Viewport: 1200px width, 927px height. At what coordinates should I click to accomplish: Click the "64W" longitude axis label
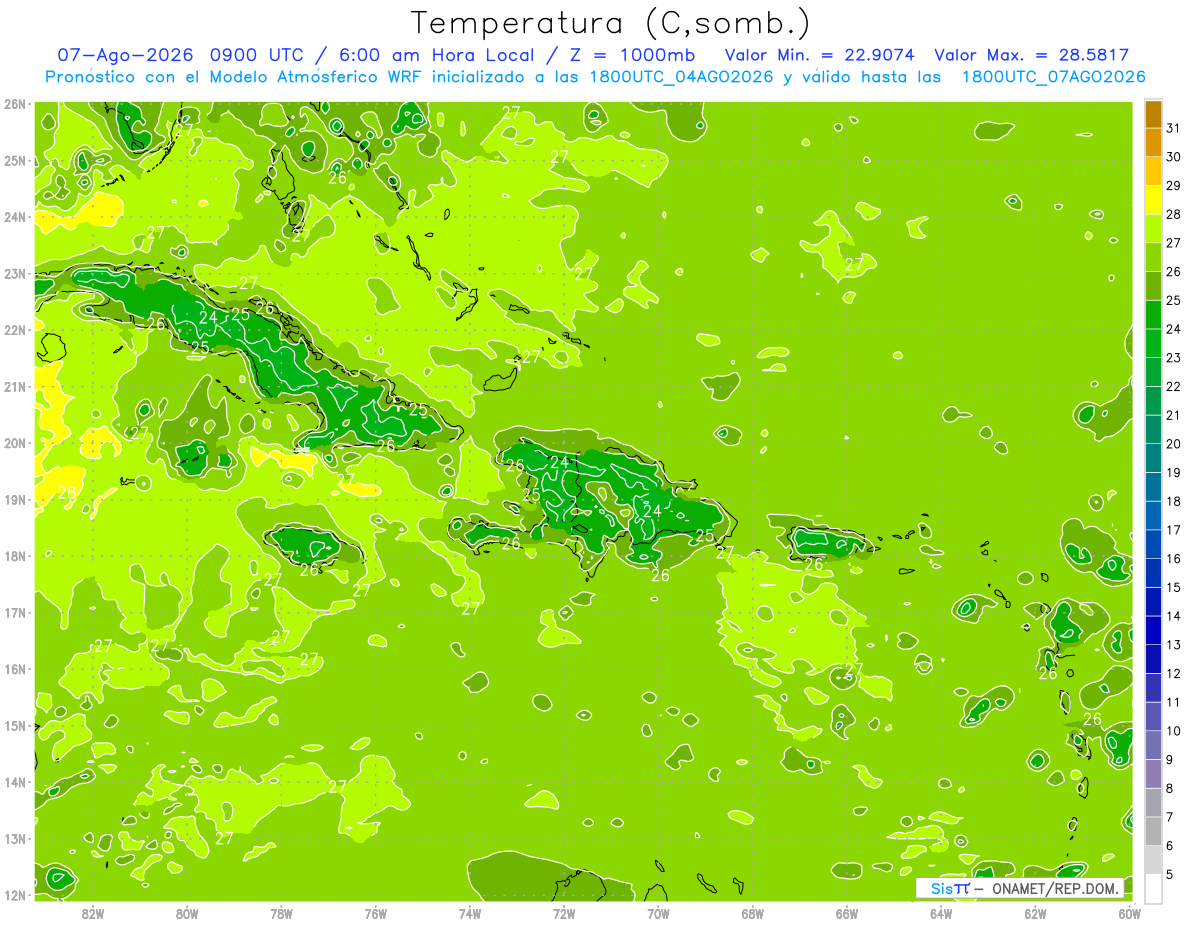tap(941, 913)
